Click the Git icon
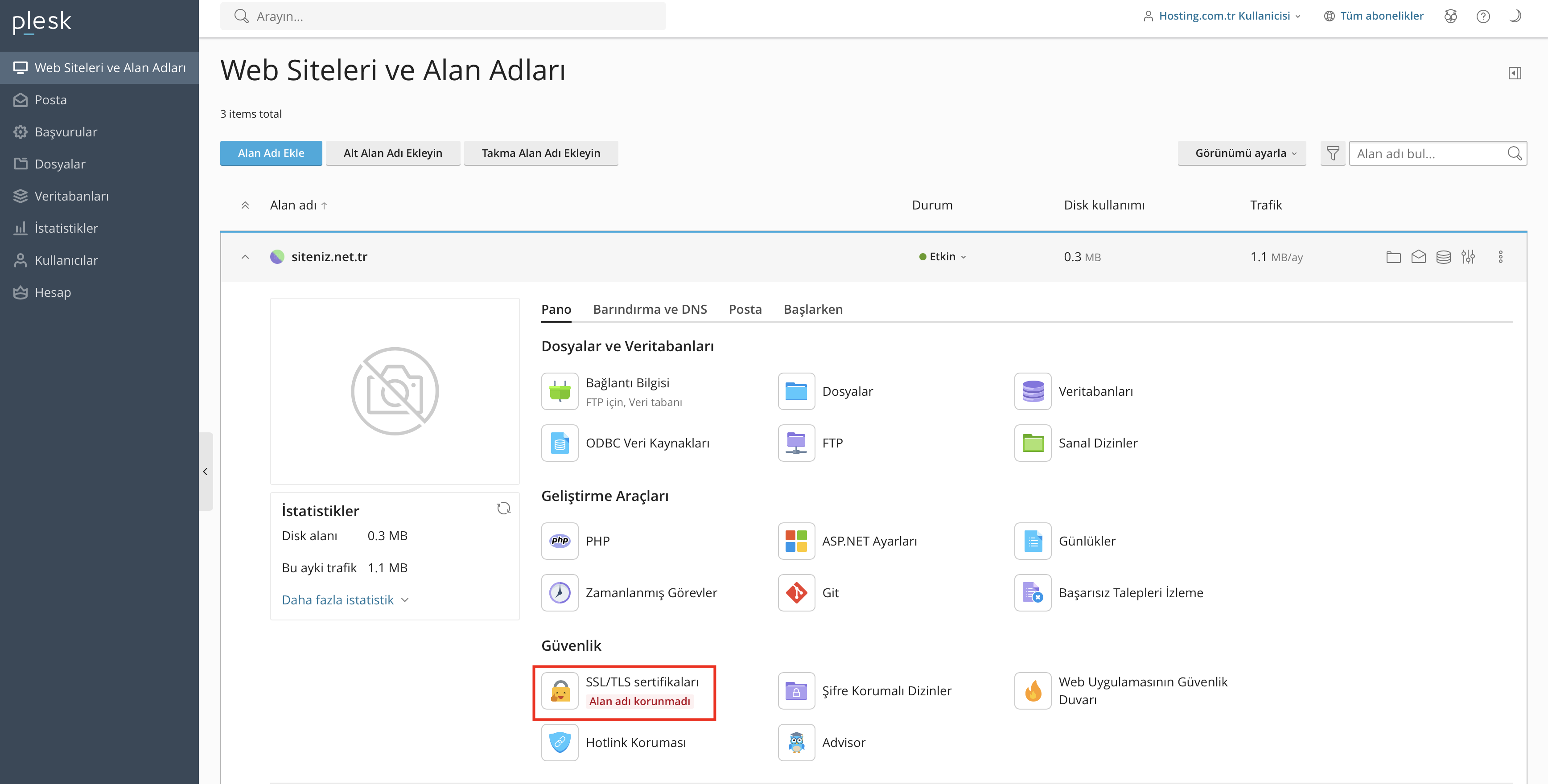Image resolution: width=1548 pixels, height=784 pixels. click(x=796, y=593)
